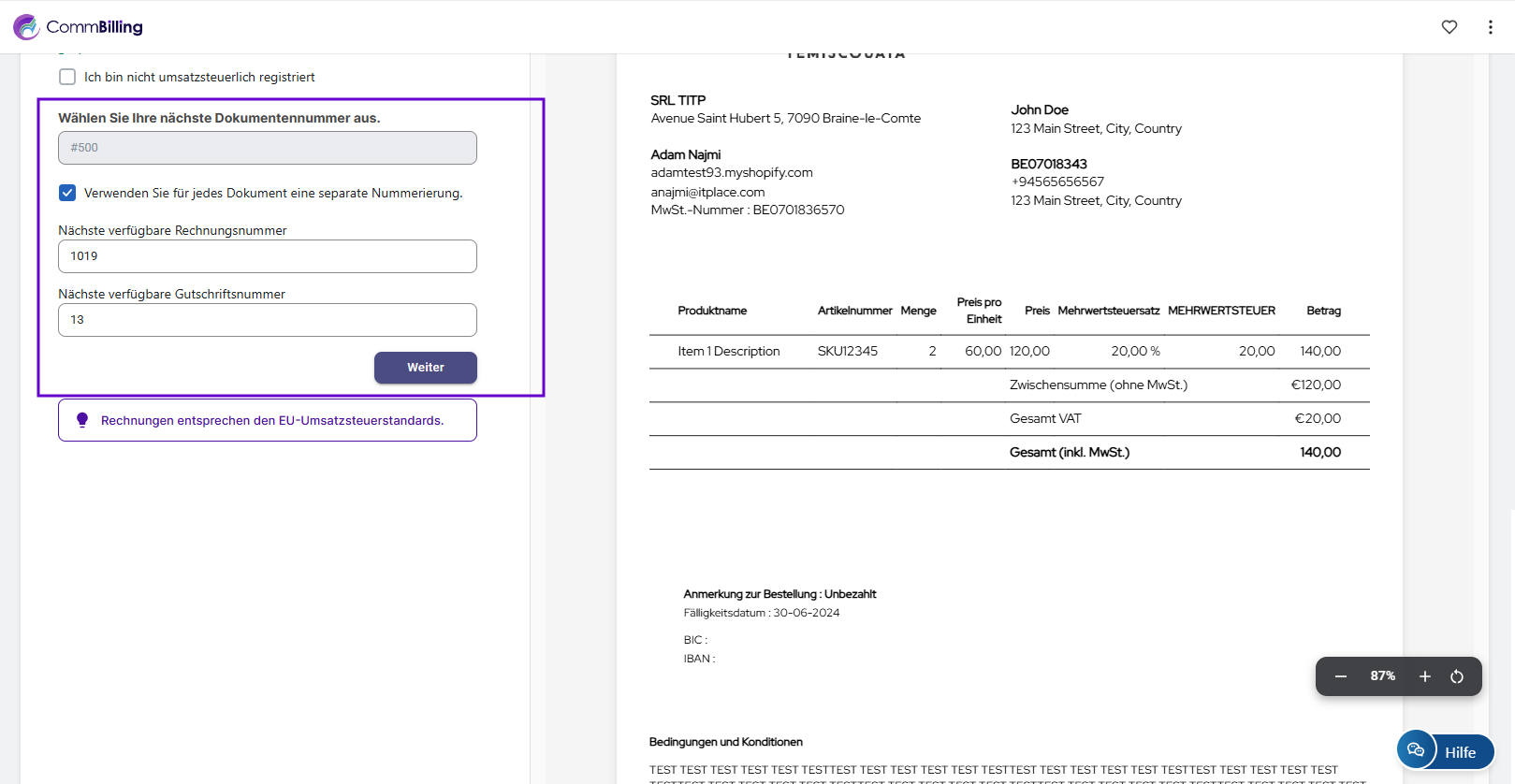Focus the Nächste verfügbare Rechnungsnummer field
Image resolution: width=1515 pixels, height=784 pixels.
[267, 256]
